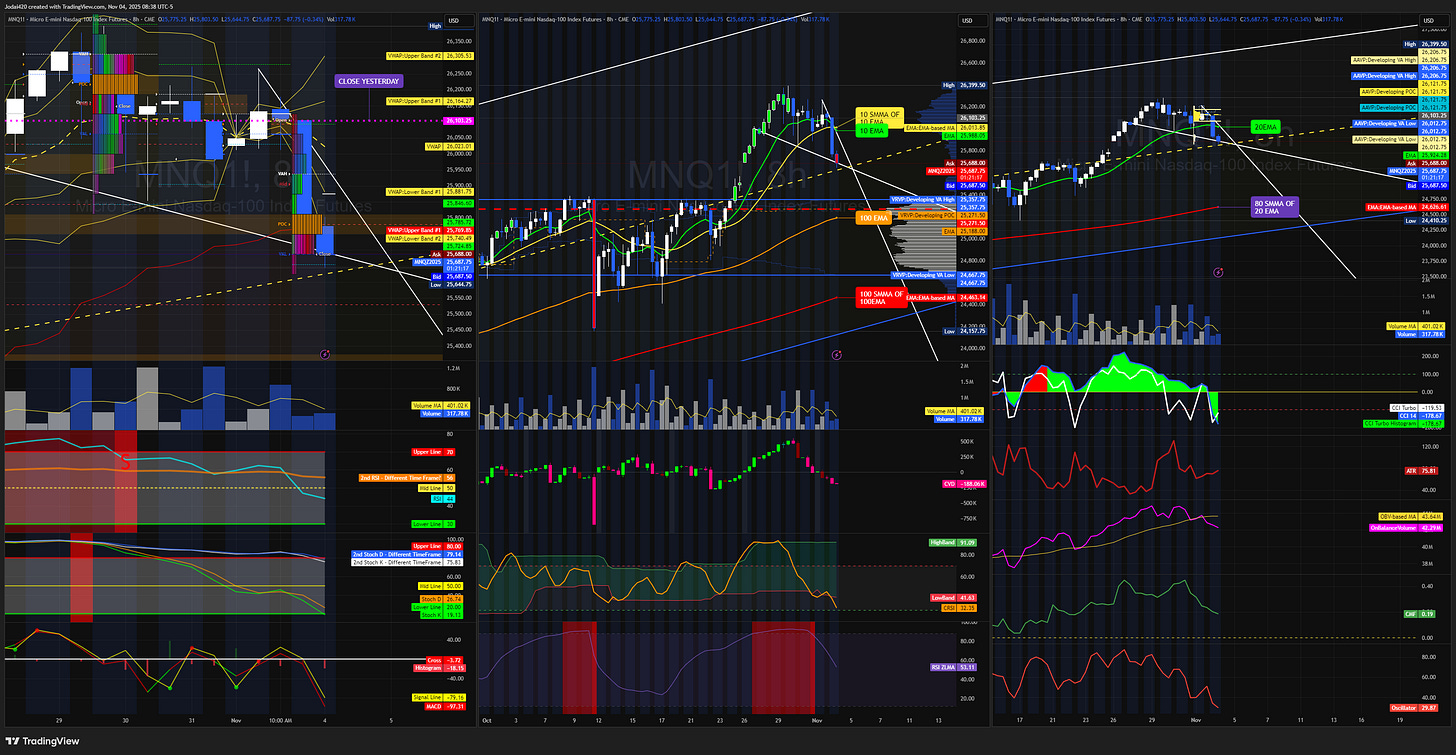Viewport: 1456px width, 755px height.
Task: Toggle the USD unit button on the left chart
Action: [x=452, y=19]
